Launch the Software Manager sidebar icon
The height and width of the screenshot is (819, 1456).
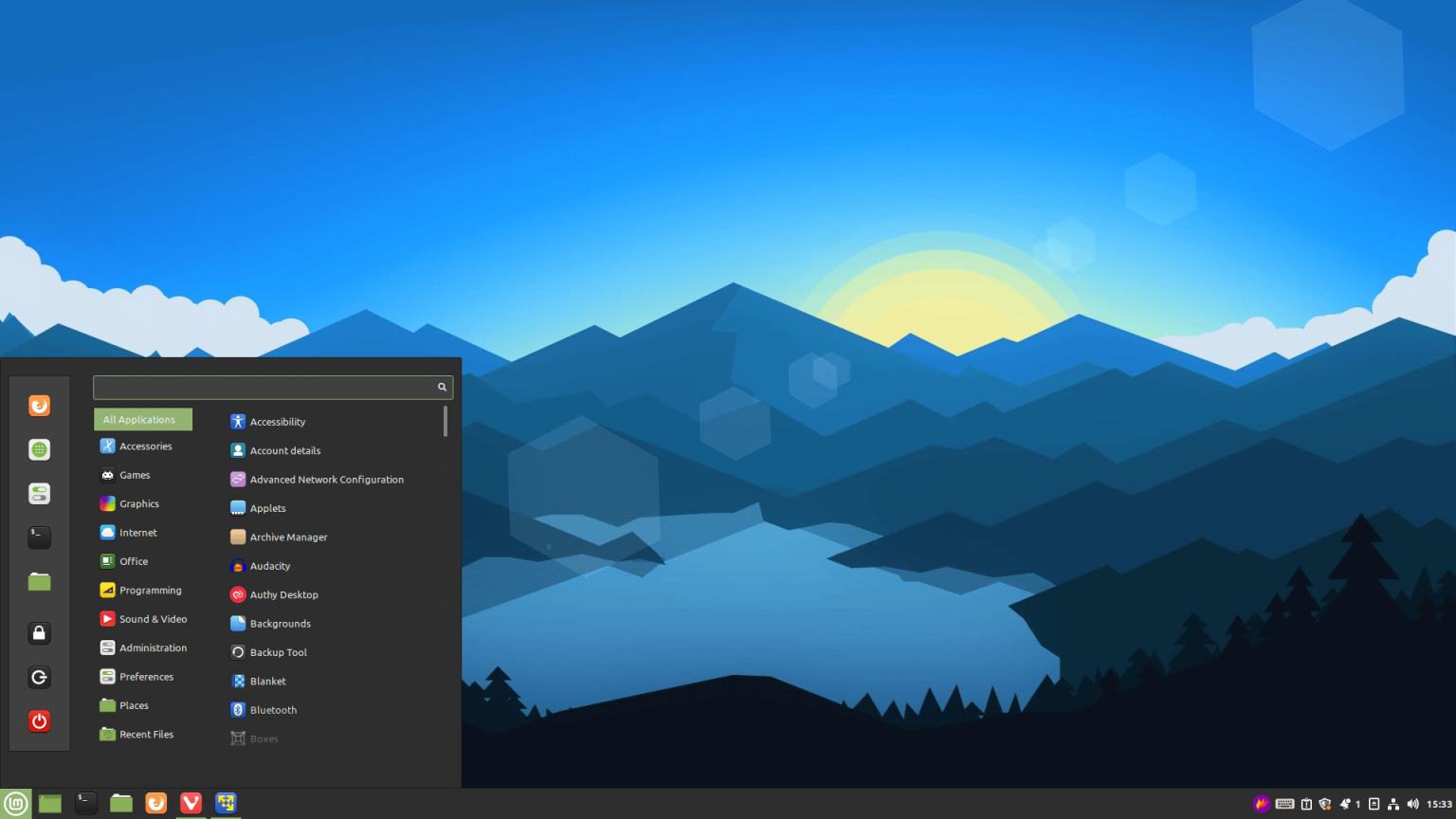pos(39,449)
